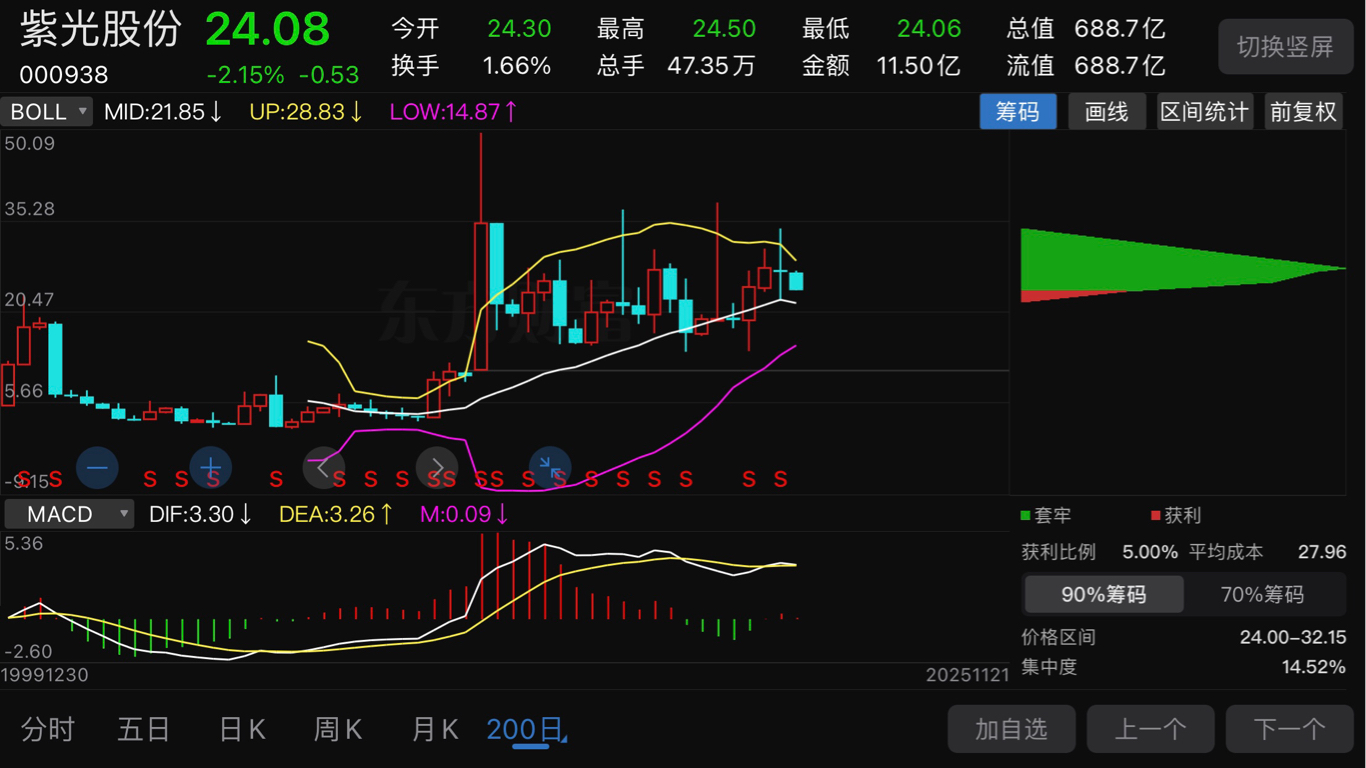Click the 最高 value 24.50
The width and height of the screenshot is (1366, 768).
[724, 30]
